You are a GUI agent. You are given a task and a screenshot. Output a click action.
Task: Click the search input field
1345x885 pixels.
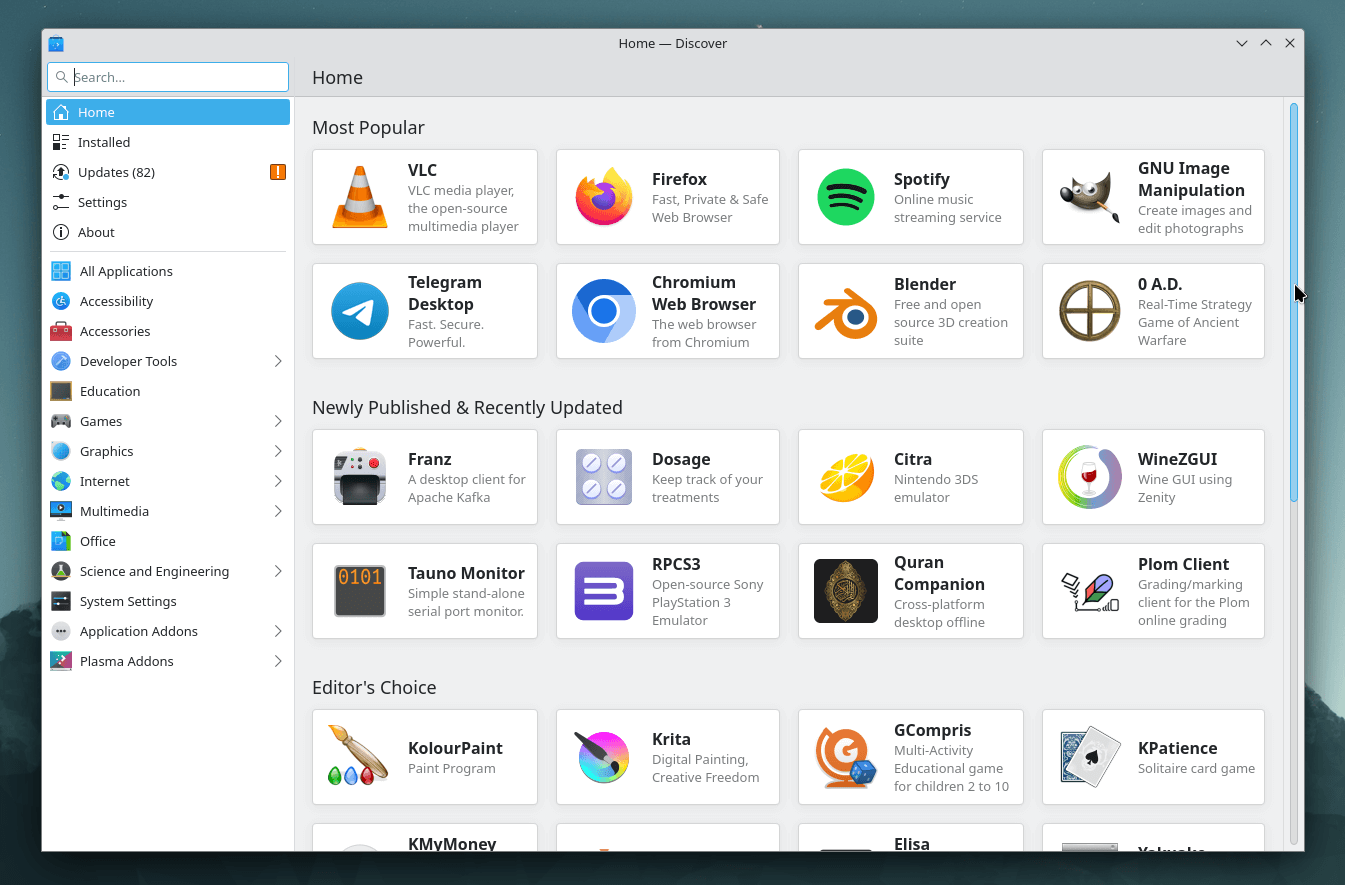click(x=167, y=77)
